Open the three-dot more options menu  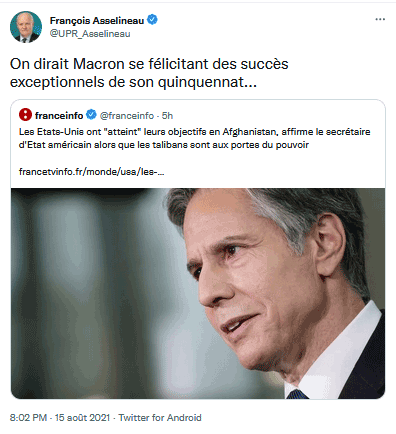coord(380,19)
